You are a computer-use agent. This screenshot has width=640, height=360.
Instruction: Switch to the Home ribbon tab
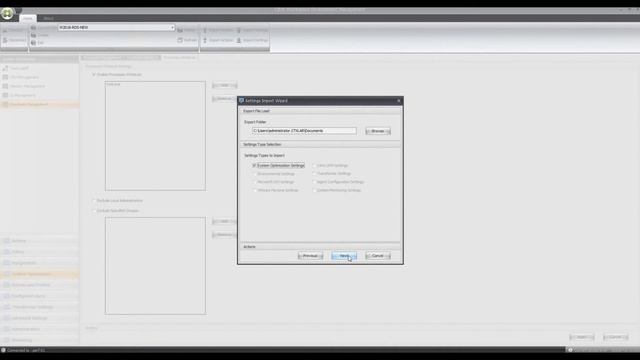[28, 18]
